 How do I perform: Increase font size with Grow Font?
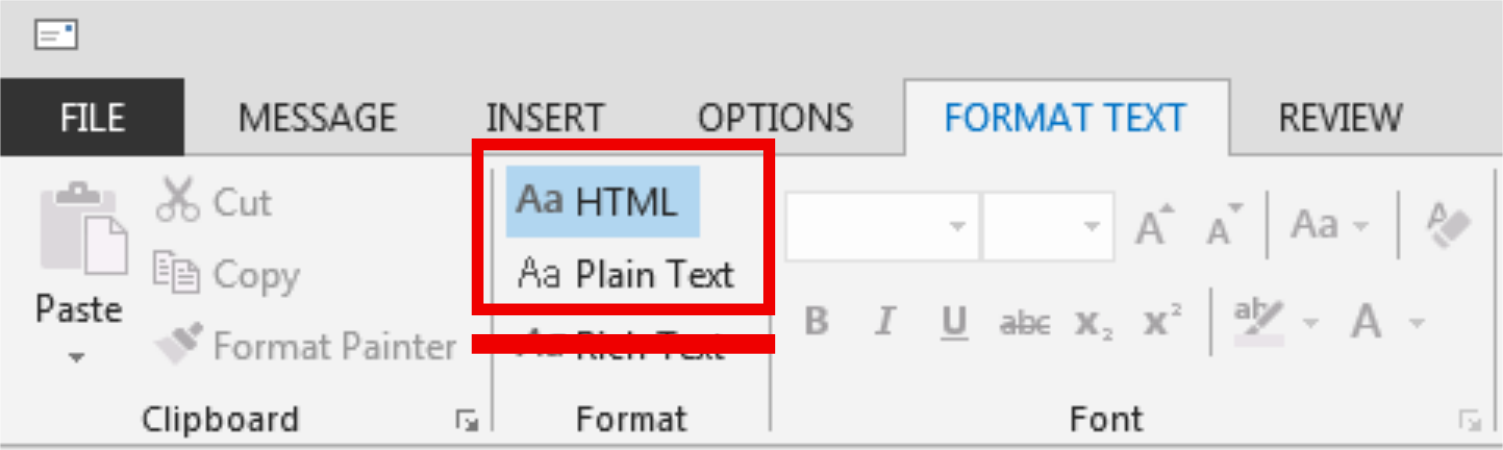point(1153,226)
